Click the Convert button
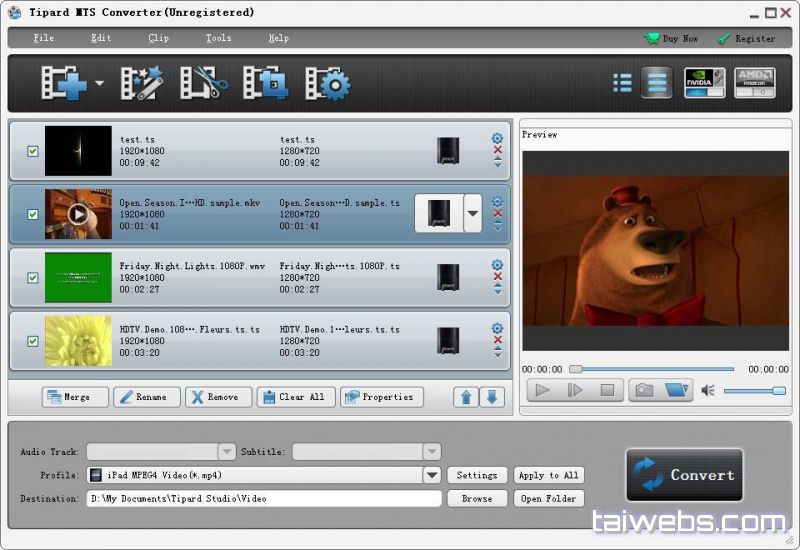This screenshot has height=550, width=800. click(686, 475)
